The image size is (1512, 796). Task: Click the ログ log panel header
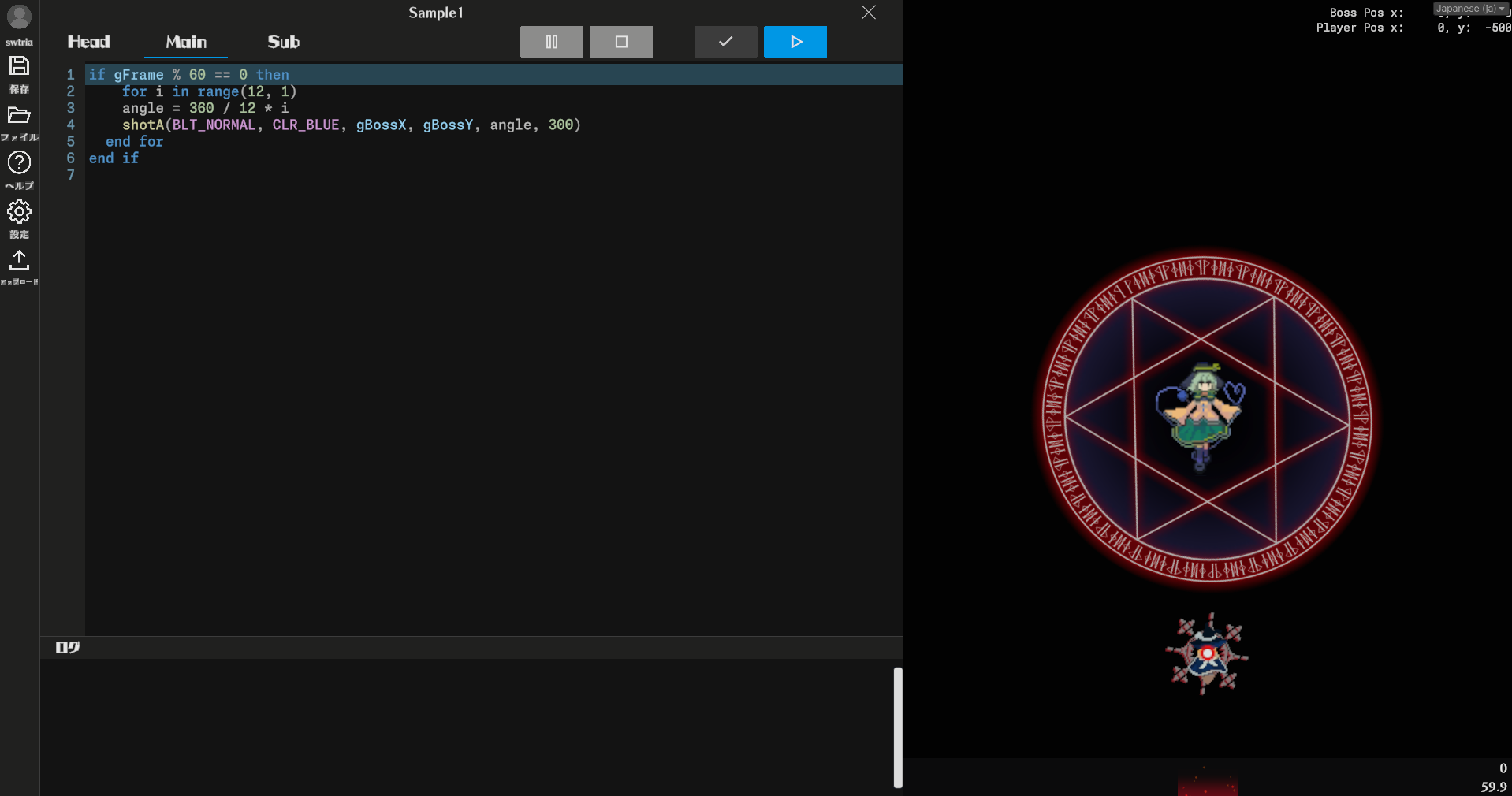(68, 647)
